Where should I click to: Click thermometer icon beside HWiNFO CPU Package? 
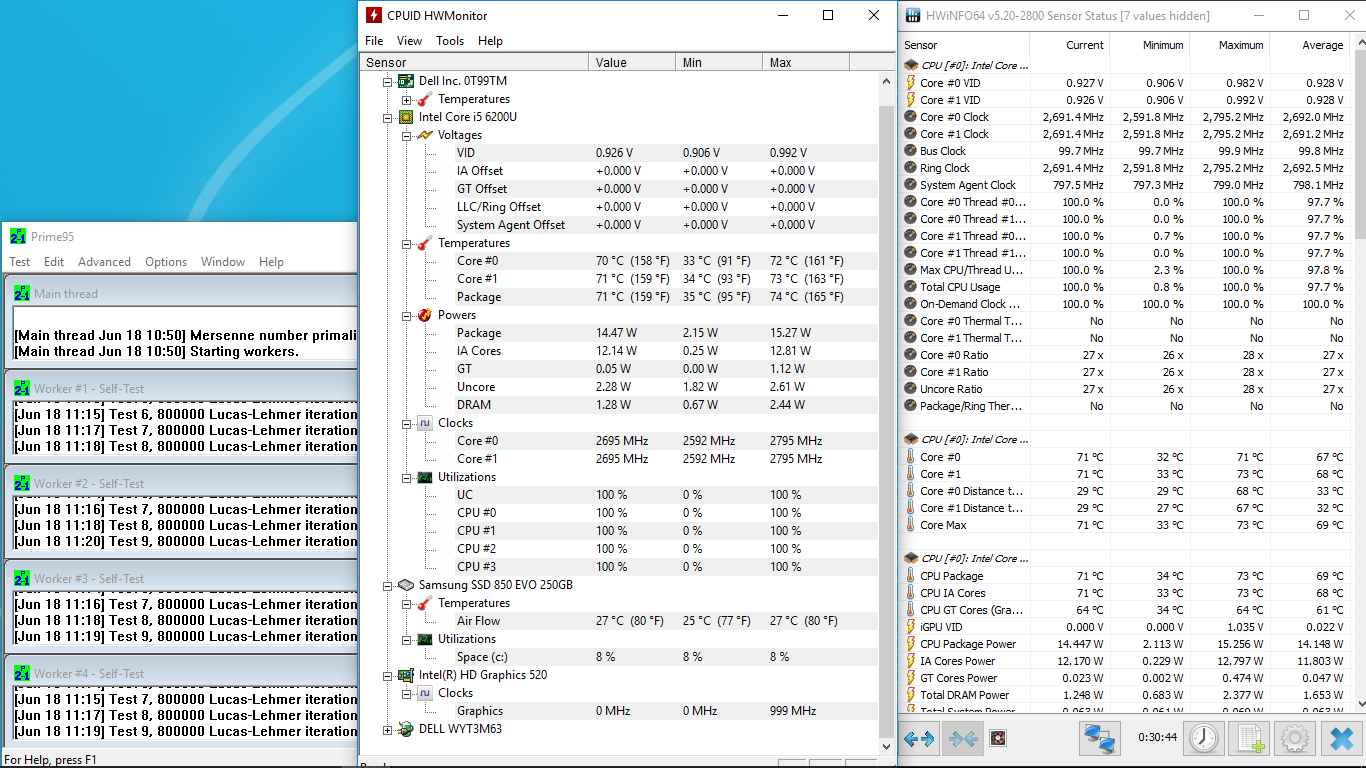tap(911, 576)
